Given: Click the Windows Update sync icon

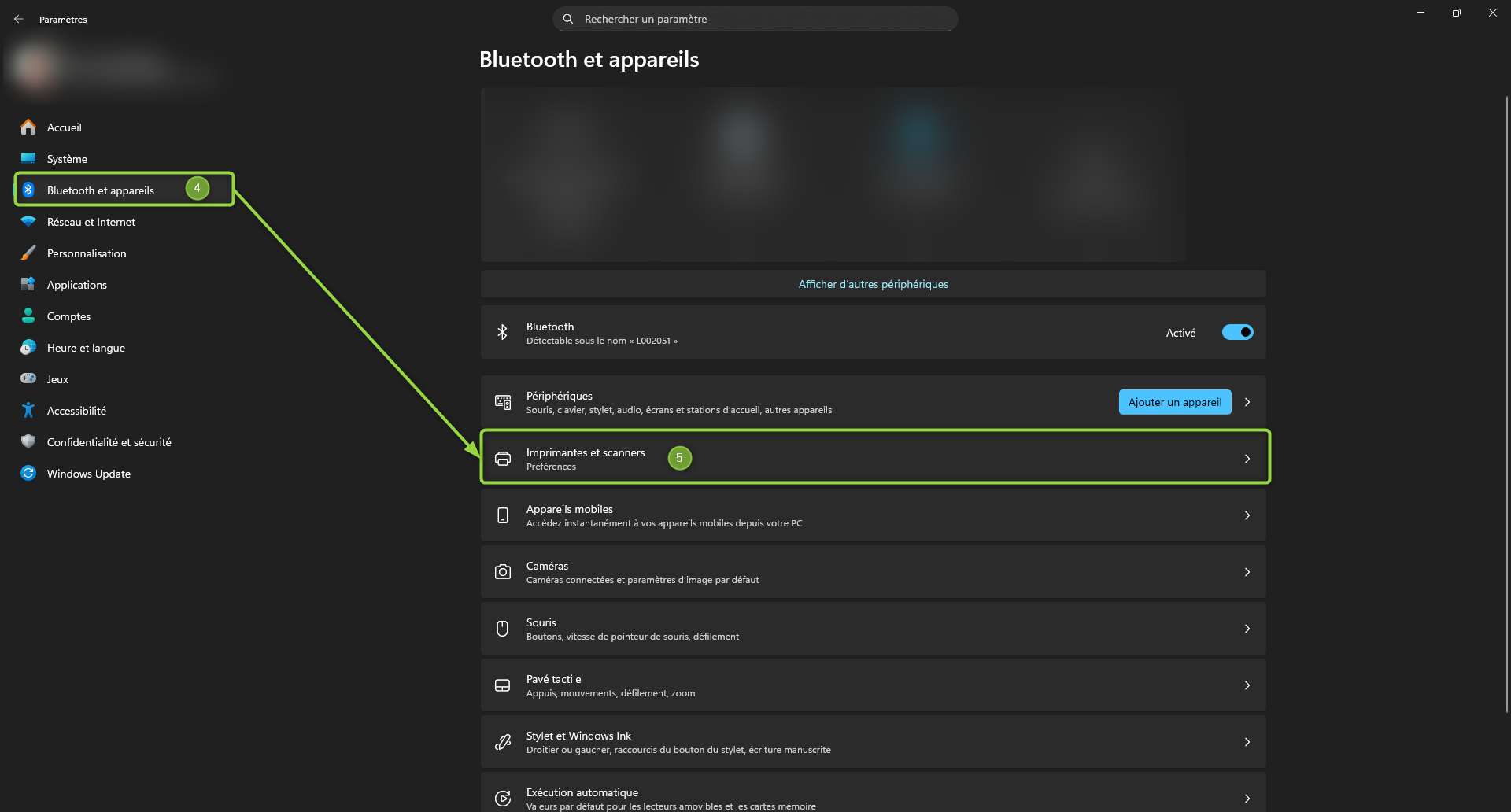Looking at the screenshot, I should point(28,473).
